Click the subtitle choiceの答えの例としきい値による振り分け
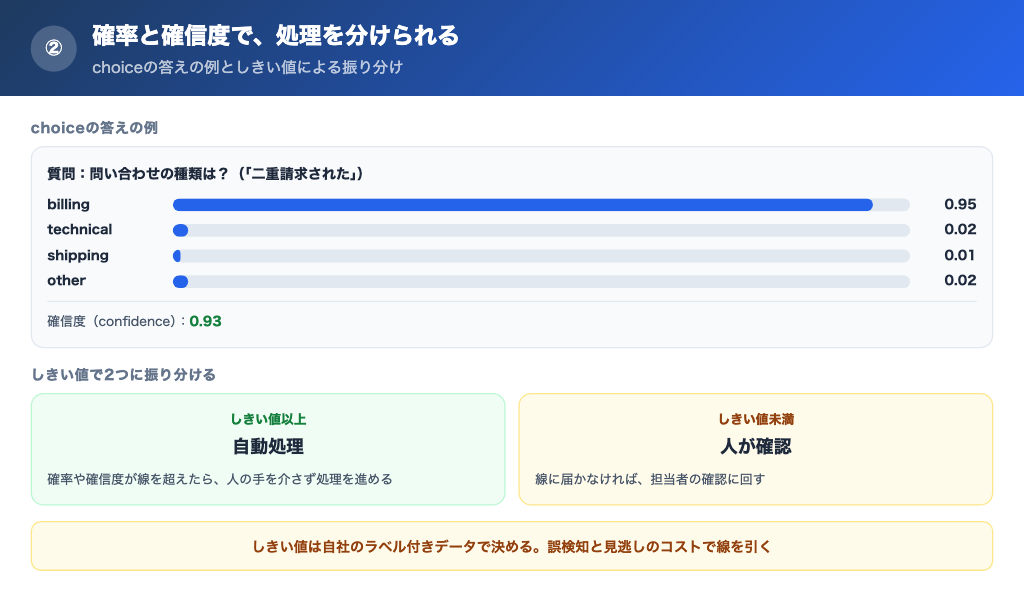Image resolution: width=1024 pixels, height=591 pixels. [248, 67]
